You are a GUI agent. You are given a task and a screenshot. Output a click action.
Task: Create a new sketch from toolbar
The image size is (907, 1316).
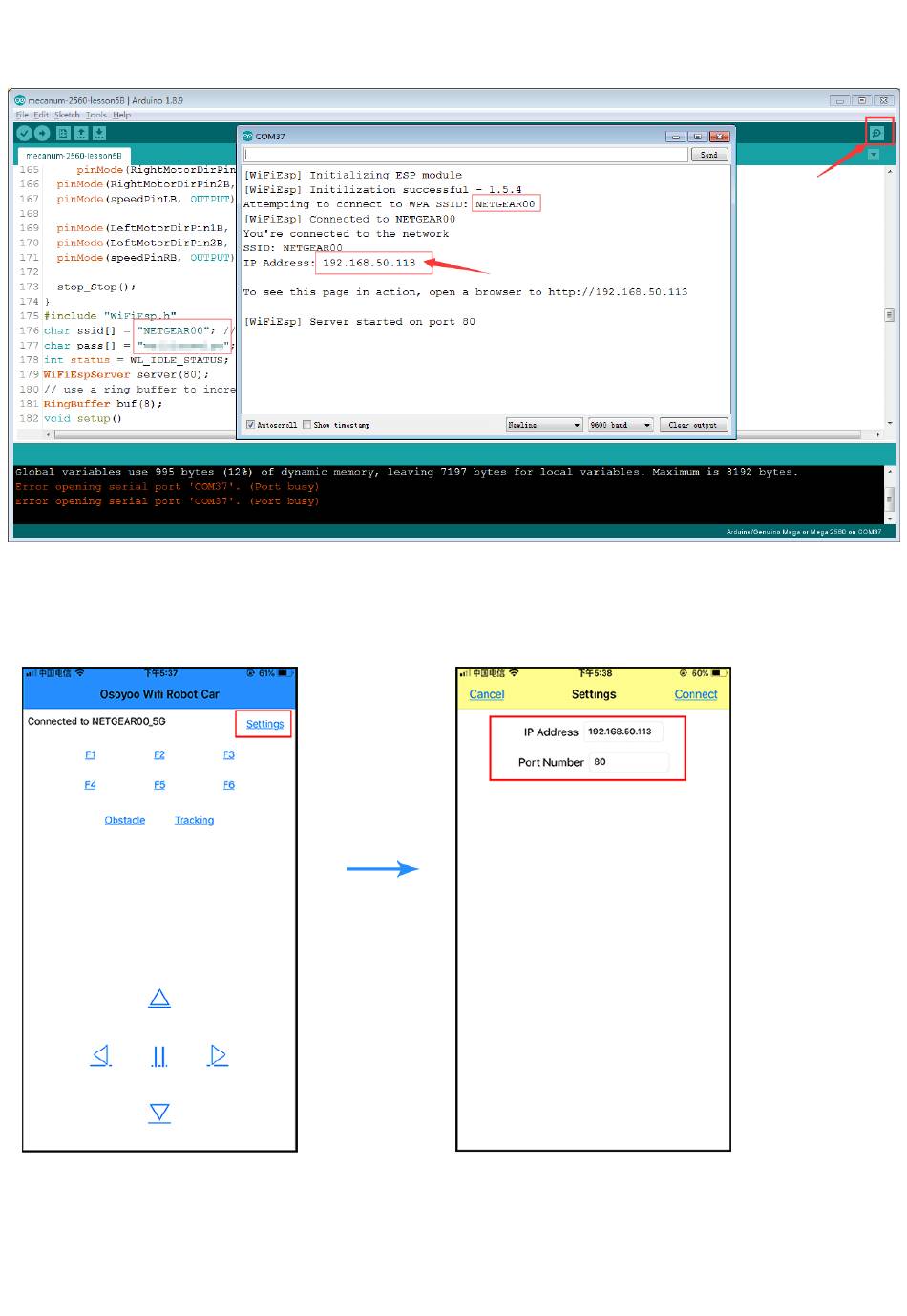[63, 134]
